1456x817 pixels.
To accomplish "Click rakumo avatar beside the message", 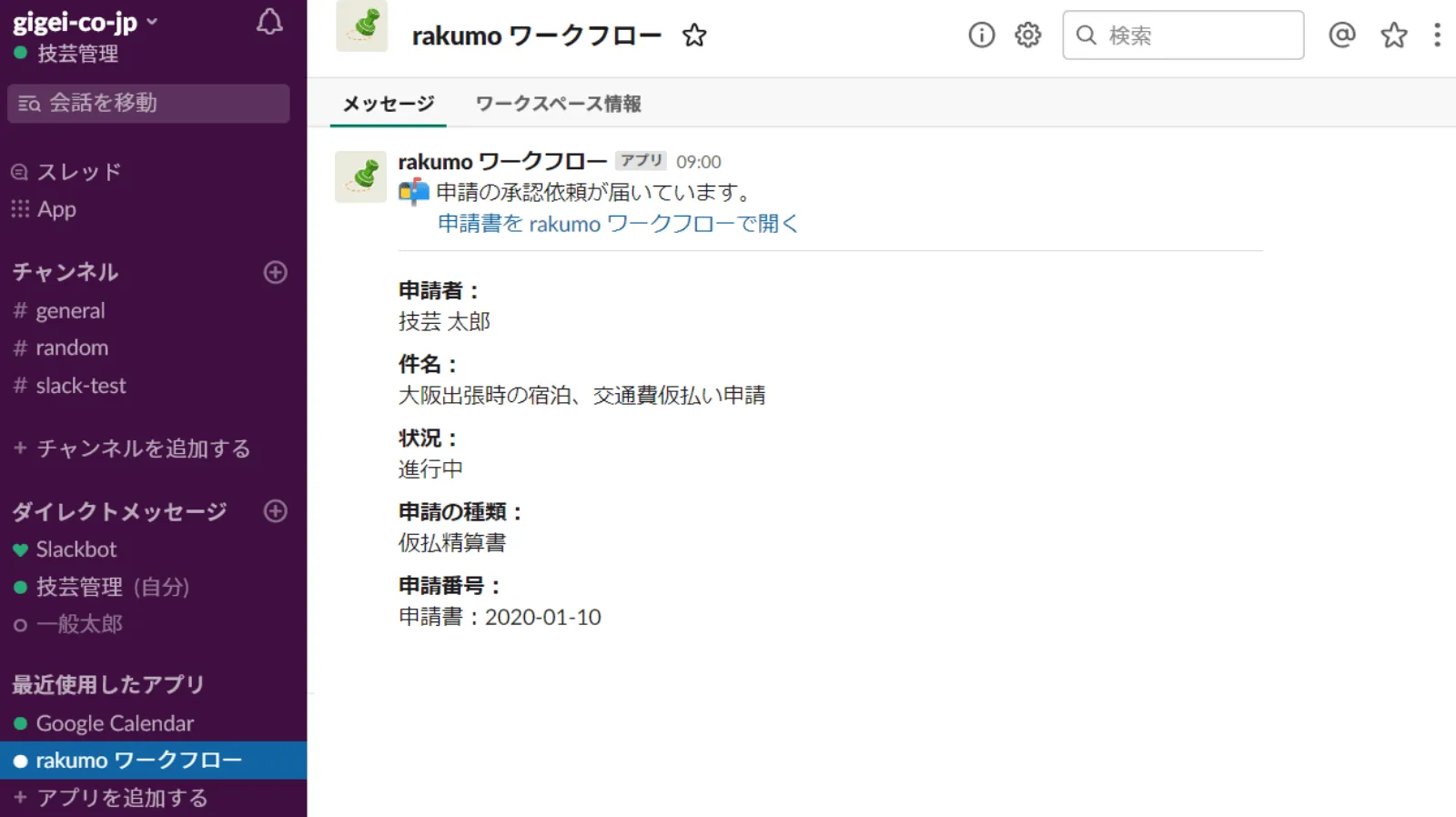I will [361, 177].
